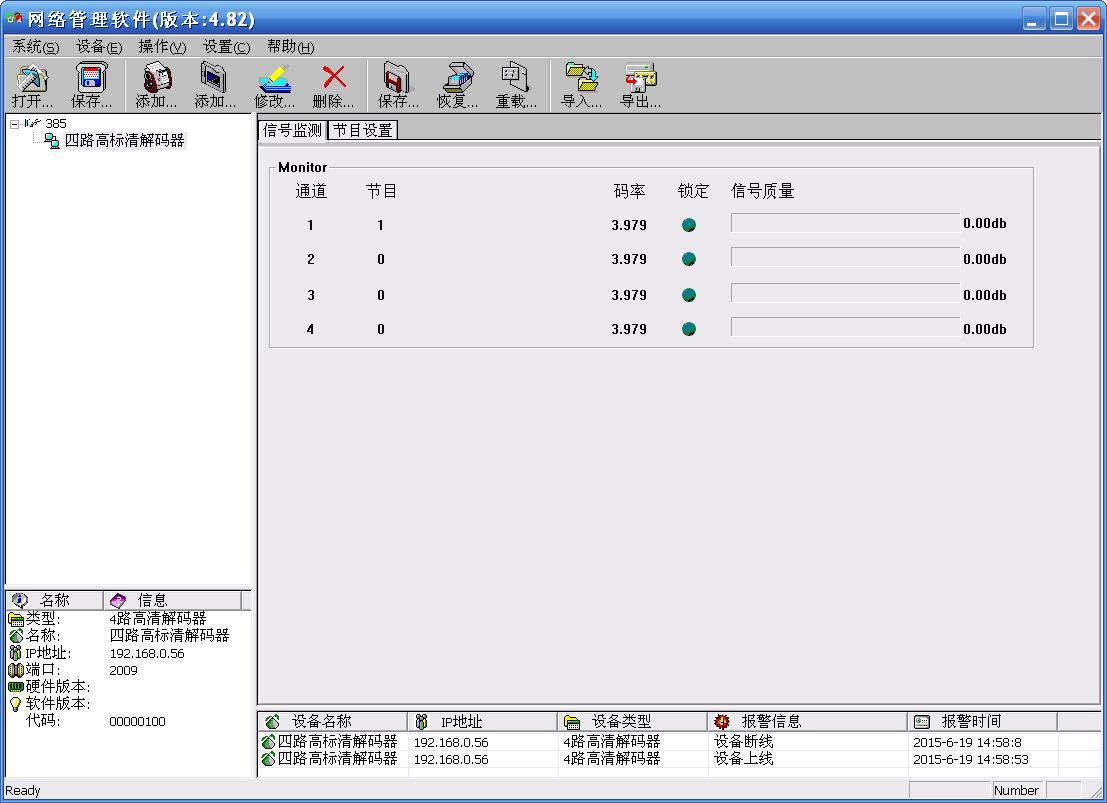Image resolution: width=1107 pixels, height=803 pixels.
Task: Sort by 报警信息 column header
Action: (807, 721)
